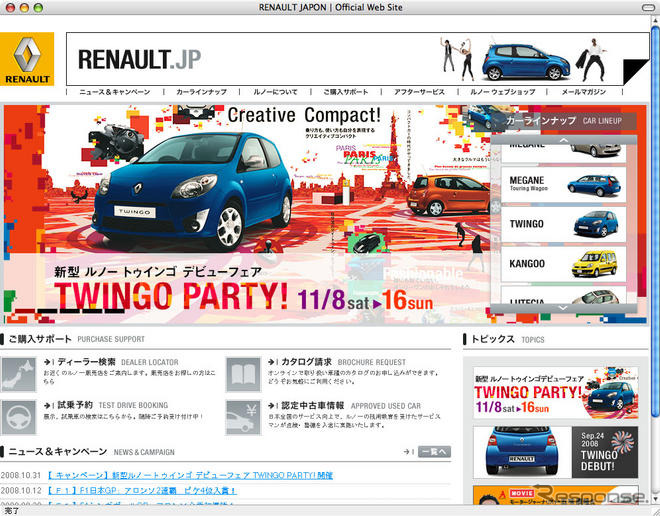The width and height of the screenshot is (660, 516).
Task: Select MEGANE Touring Wagon in car lineup
Action: (564, 184)
